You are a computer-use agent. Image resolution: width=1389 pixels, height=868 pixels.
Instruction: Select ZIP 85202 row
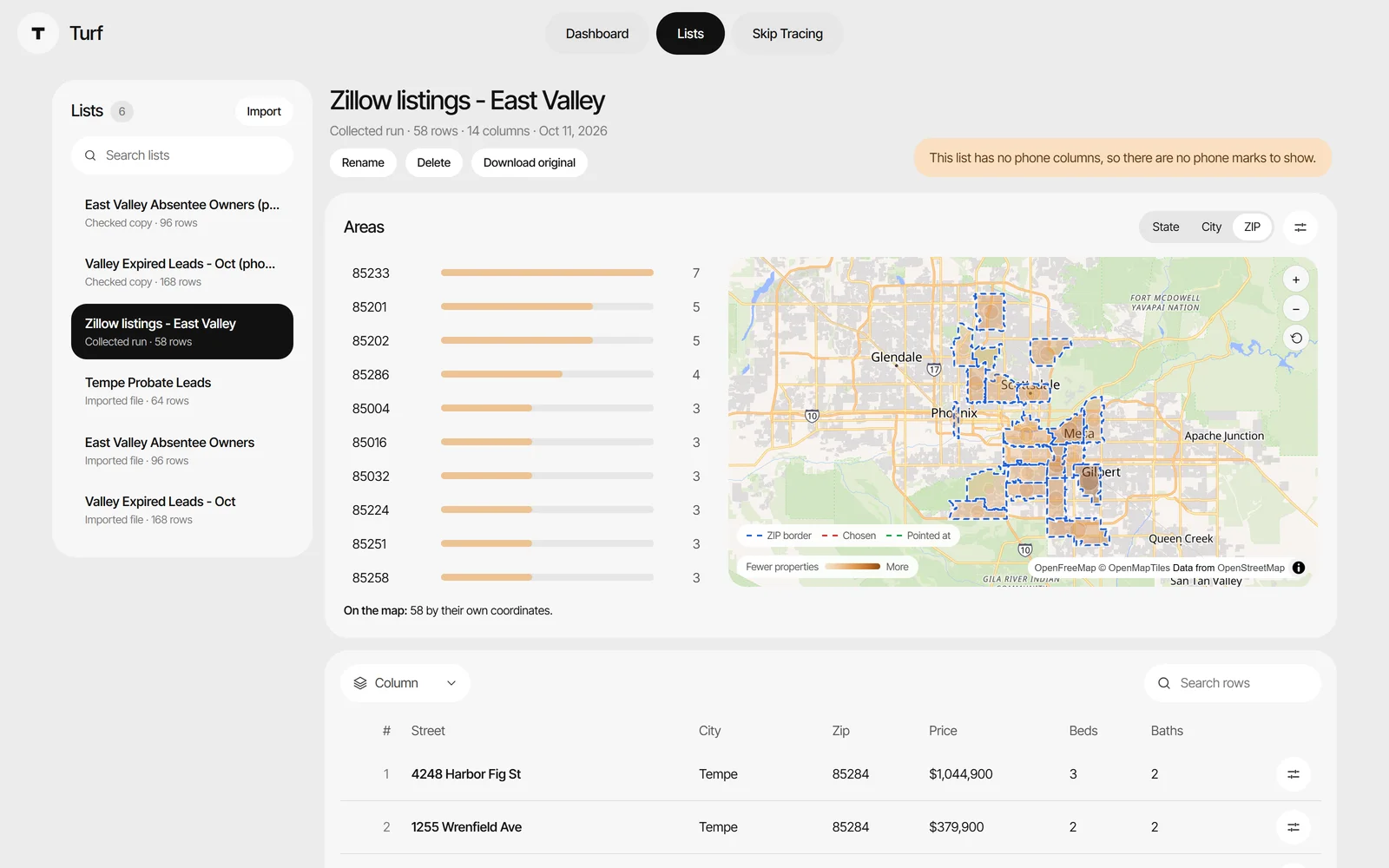tap(526, 340)
